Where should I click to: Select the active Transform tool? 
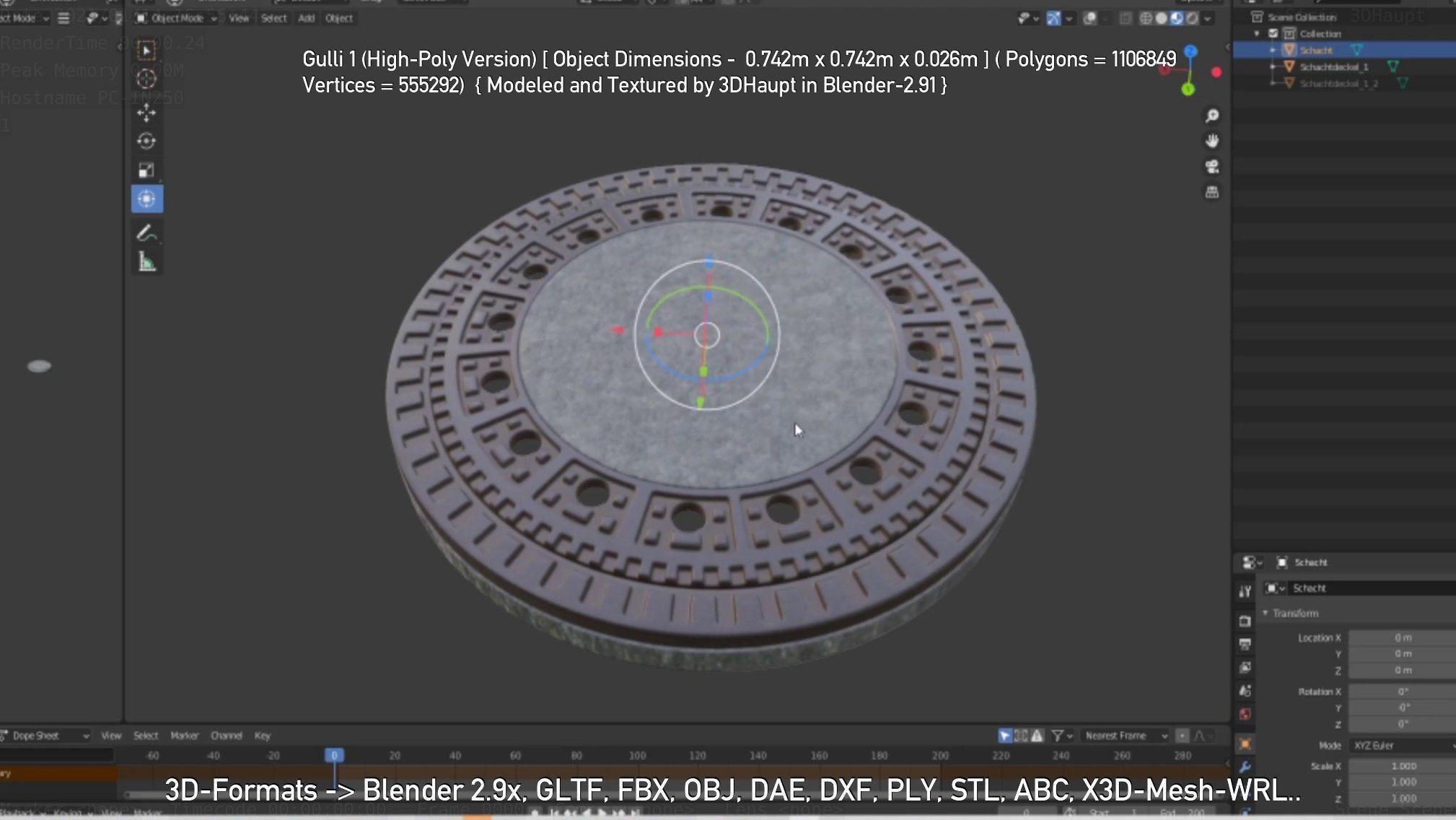[146, 199]
